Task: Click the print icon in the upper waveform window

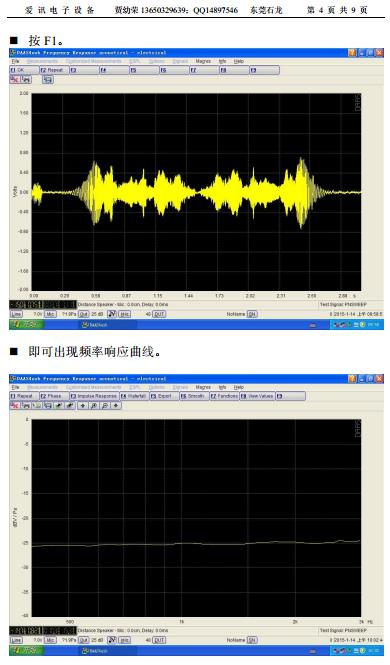Action: pos(26,79)
